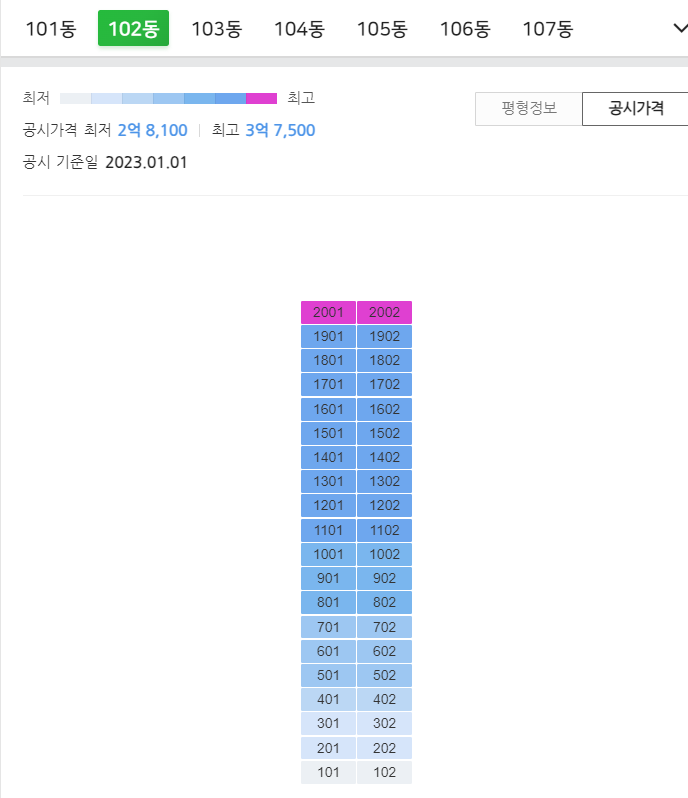Click the magenta highest-price legend swatch
This screenshot has height=798, width=688.
coord(262,98)
